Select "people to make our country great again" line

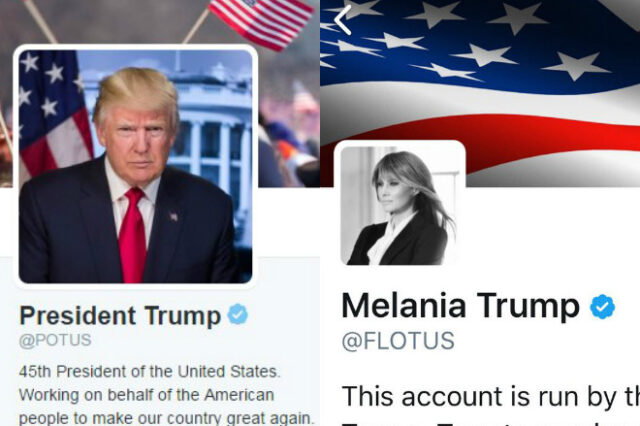[x=167, y=418]
